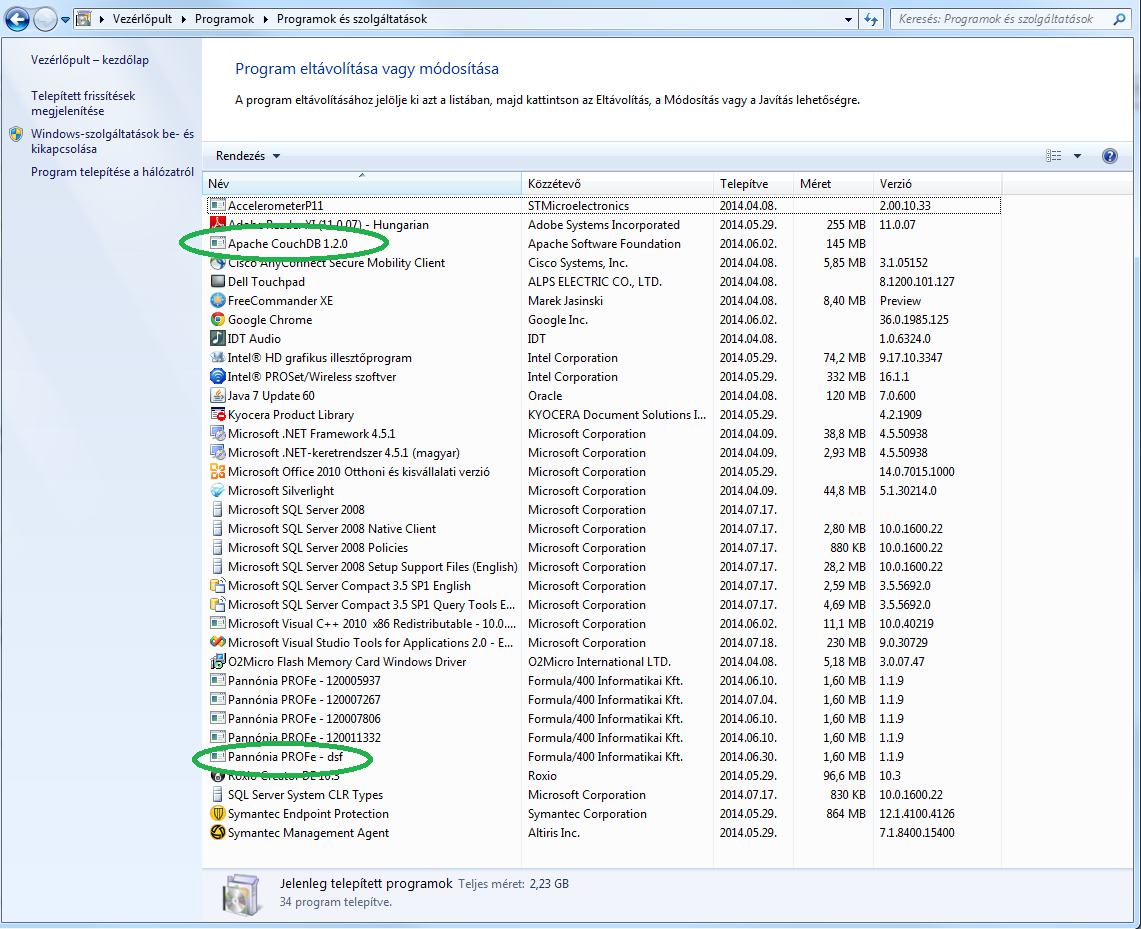
Task: Click the Back navigation arrow button
Action: (17, 19)
